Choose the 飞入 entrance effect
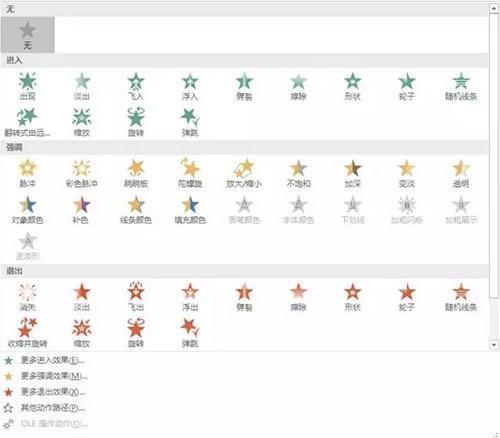This screenshot has width=500, height=438. [136, 86]
